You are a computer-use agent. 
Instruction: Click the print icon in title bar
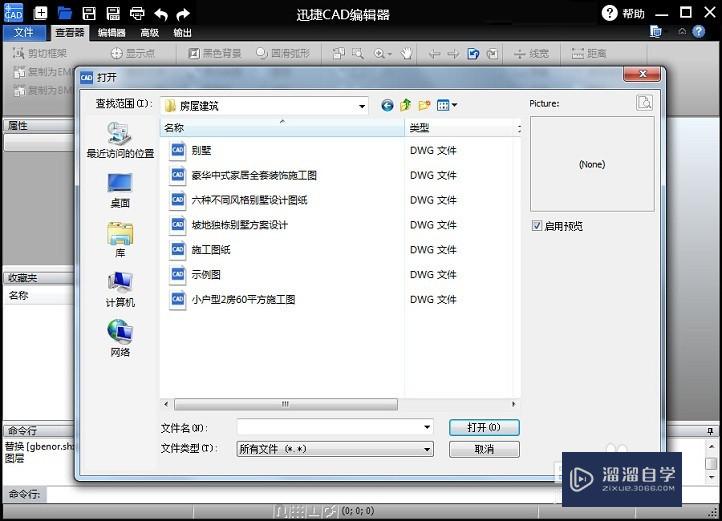tap(137, 13)
